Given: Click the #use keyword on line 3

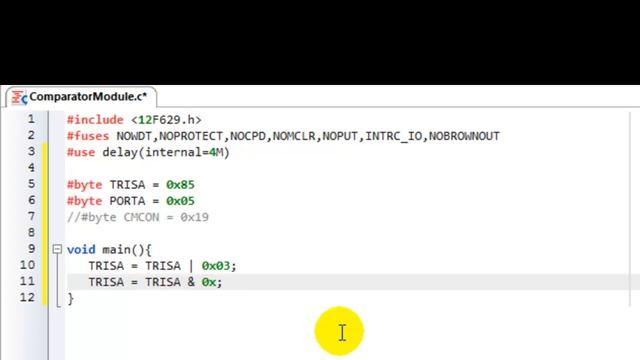Looking at the screenshot, I should pos(81,152).
